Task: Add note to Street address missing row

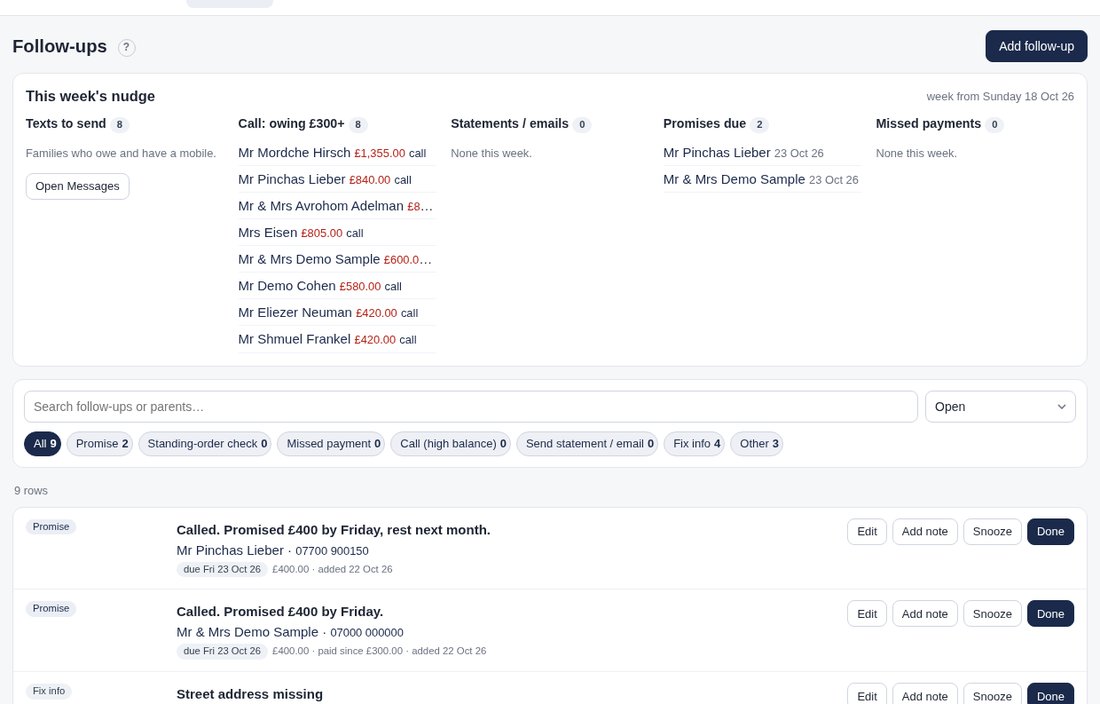Action: pyautogui.click(x=925, y=694)
